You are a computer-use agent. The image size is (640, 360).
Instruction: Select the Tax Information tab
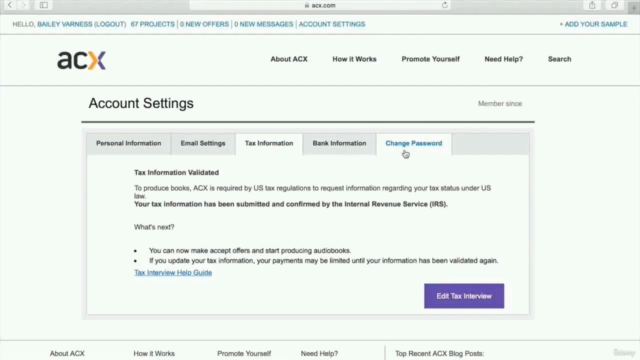pyautogui.click(x=269, y=144)
